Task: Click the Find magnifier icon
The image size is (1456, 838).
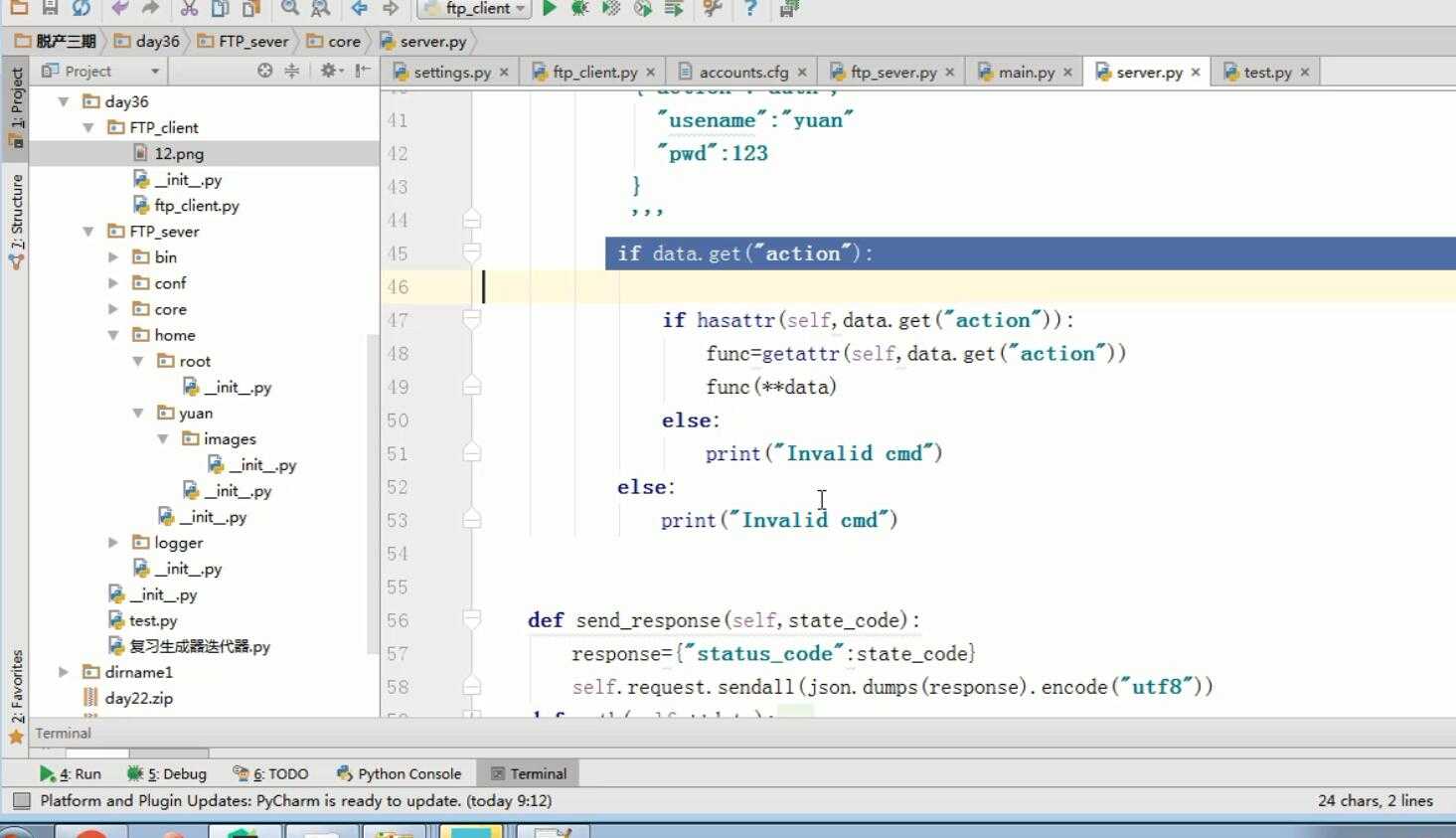Action: (x=289, y=8)
